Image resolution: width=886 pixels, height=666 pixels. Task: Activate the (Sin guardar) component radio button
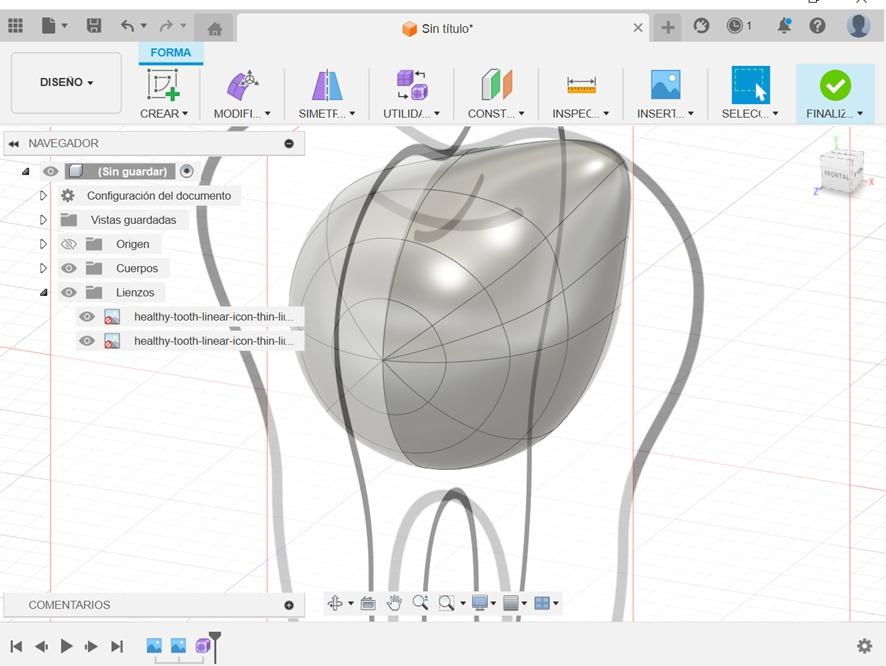pyautogui.click(x=186, y=171)
